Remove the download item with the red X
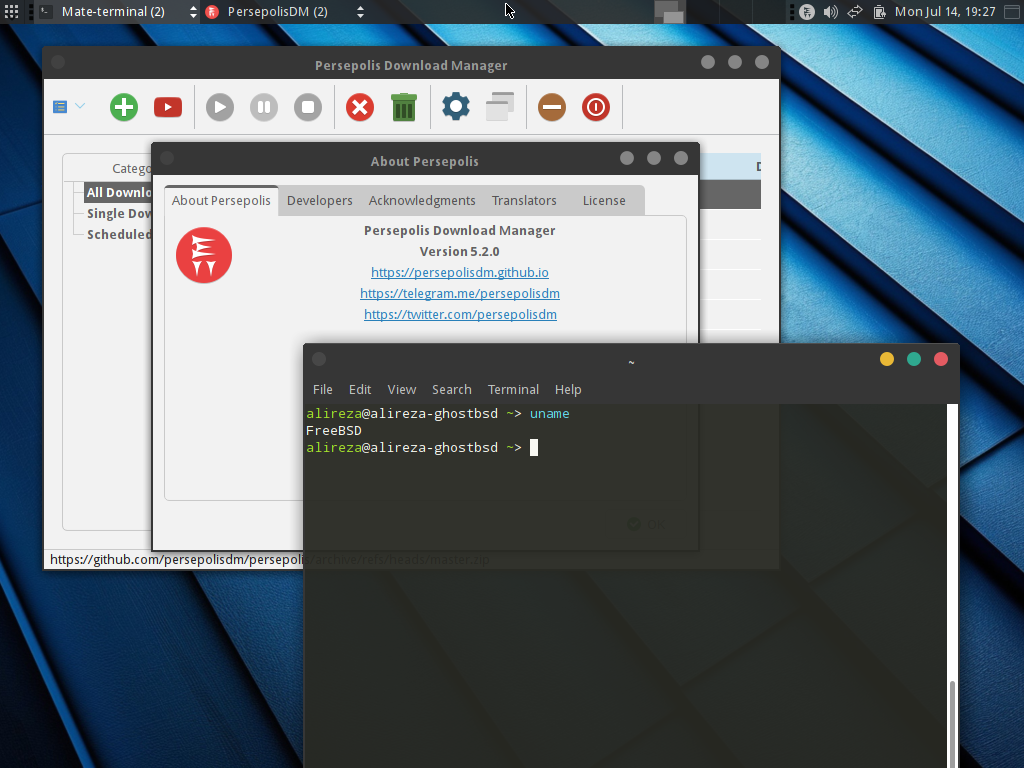The width and height of the screenshot is (1024, 768). click(360, 107)
